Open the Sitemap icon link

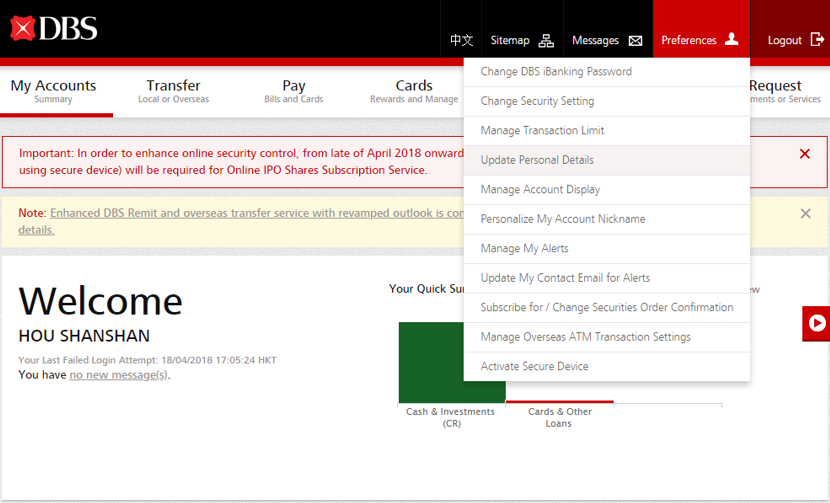pyautogui.click(x=546, y=41)
